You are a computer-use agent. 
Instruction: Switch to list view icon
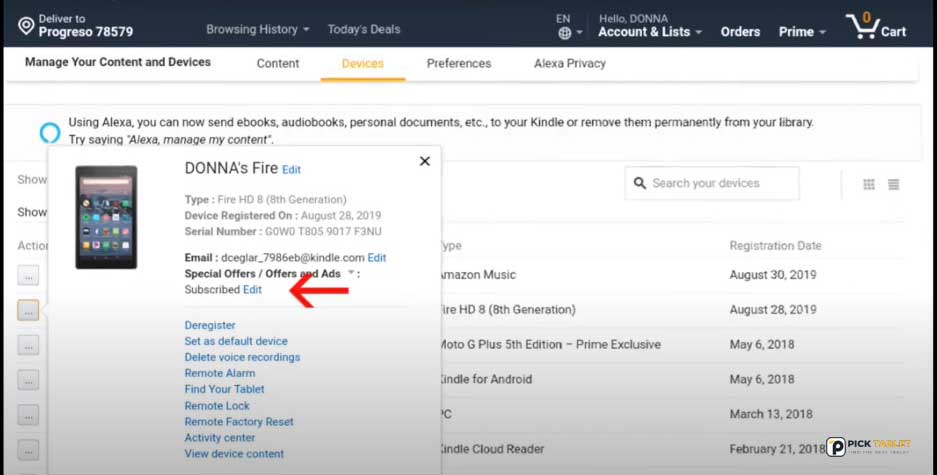click(893, 185)
